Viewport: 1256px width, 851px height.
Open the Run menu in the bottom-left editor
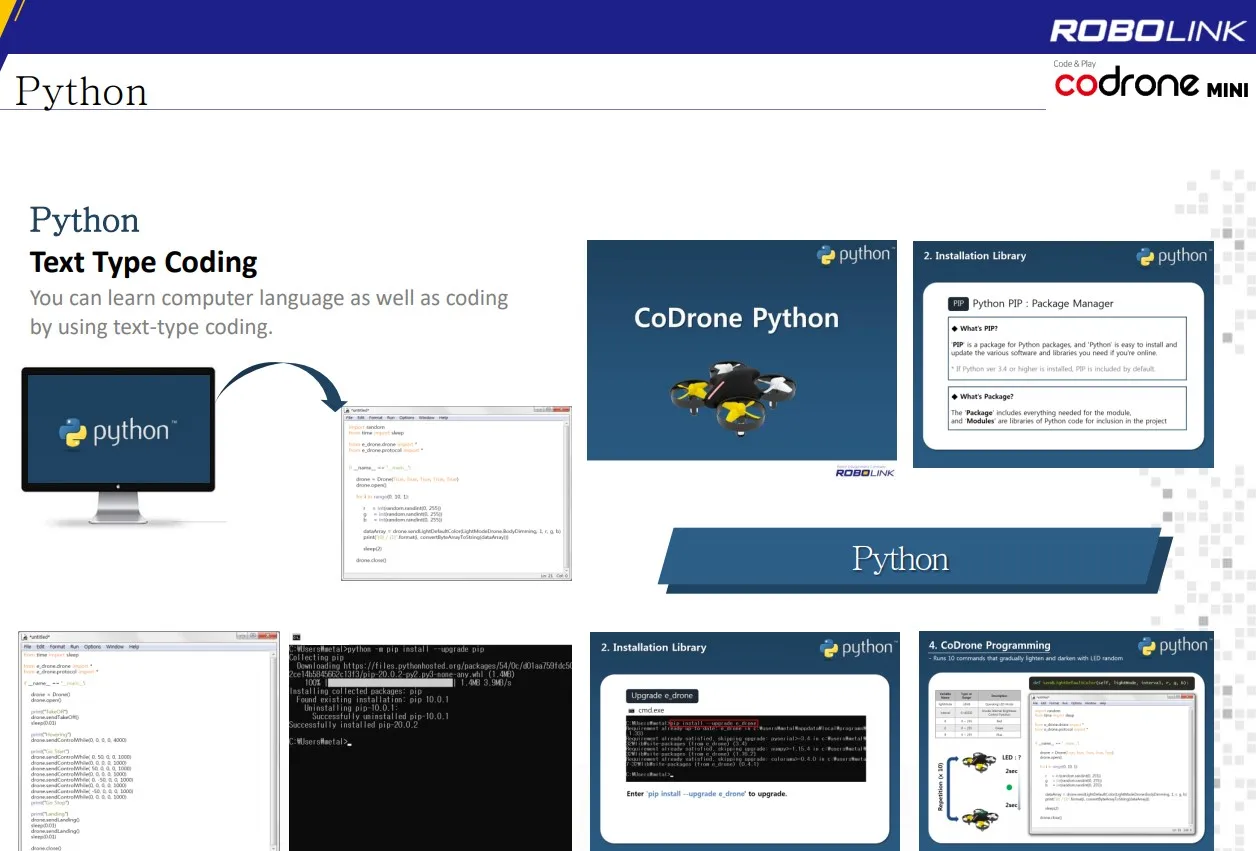point(74,647)
